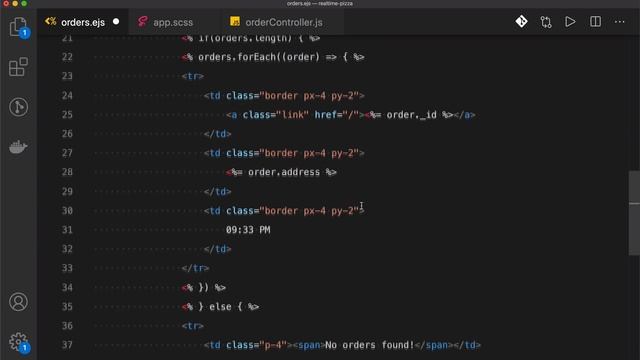Click 'No orders found!' text on line 37
Image resolution: width=640 pixels, height=360 pixels.
click(x=369, y=345)
